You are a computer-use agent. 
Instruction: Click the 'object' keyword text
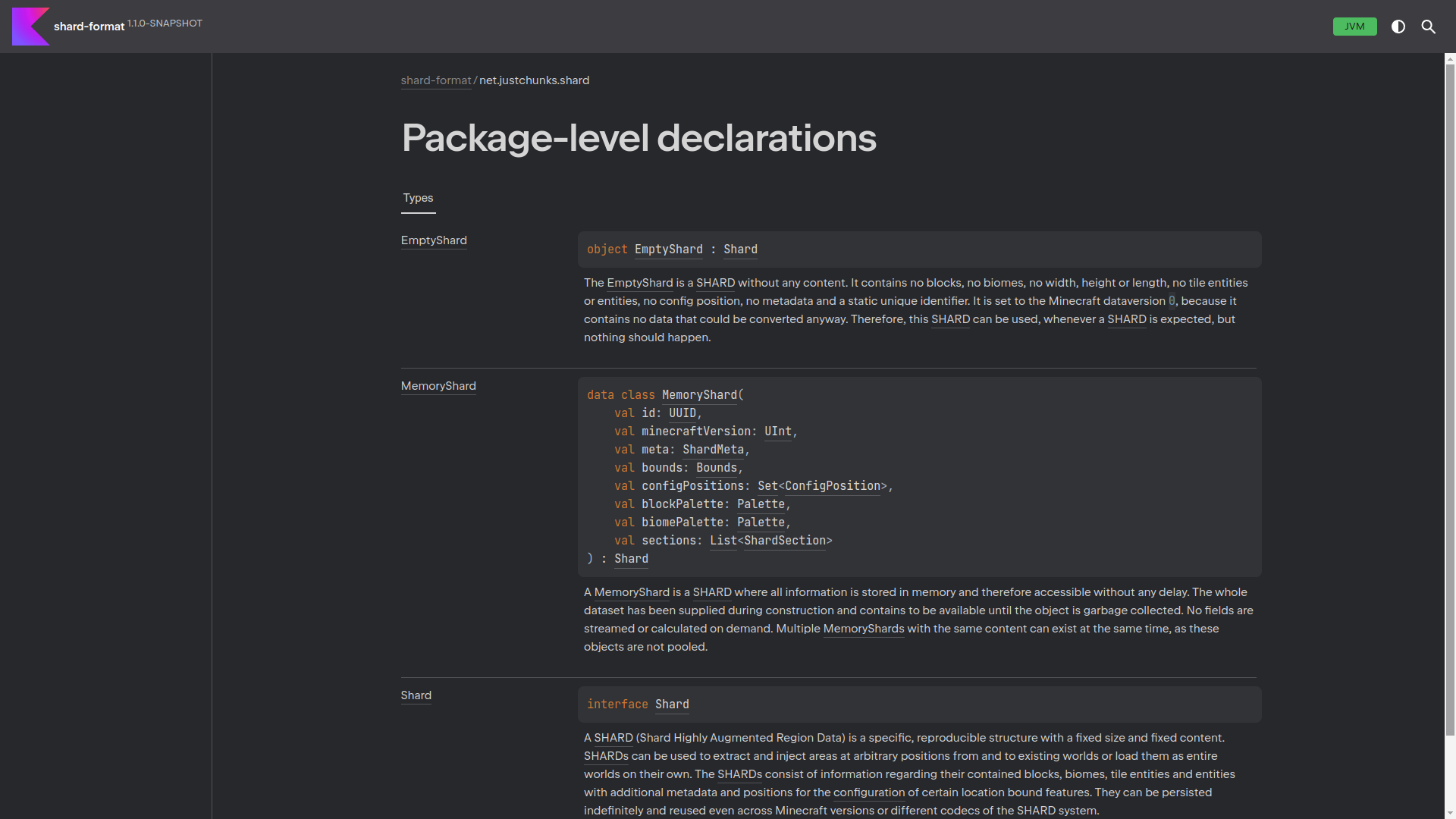607,249
